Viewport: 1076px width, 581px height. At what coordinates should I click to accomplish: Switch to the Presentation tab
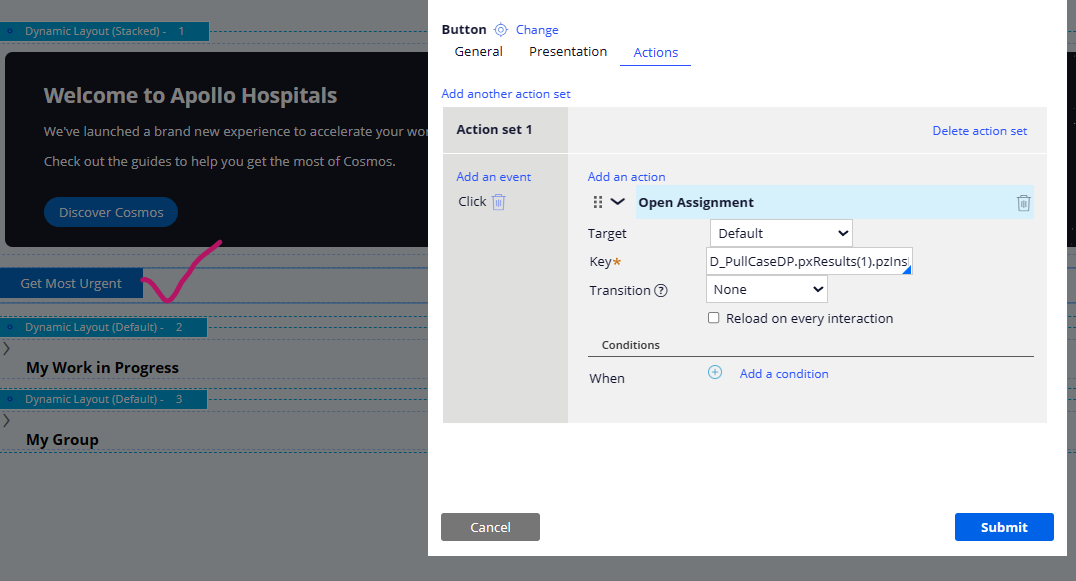click(x=567, y=51)
